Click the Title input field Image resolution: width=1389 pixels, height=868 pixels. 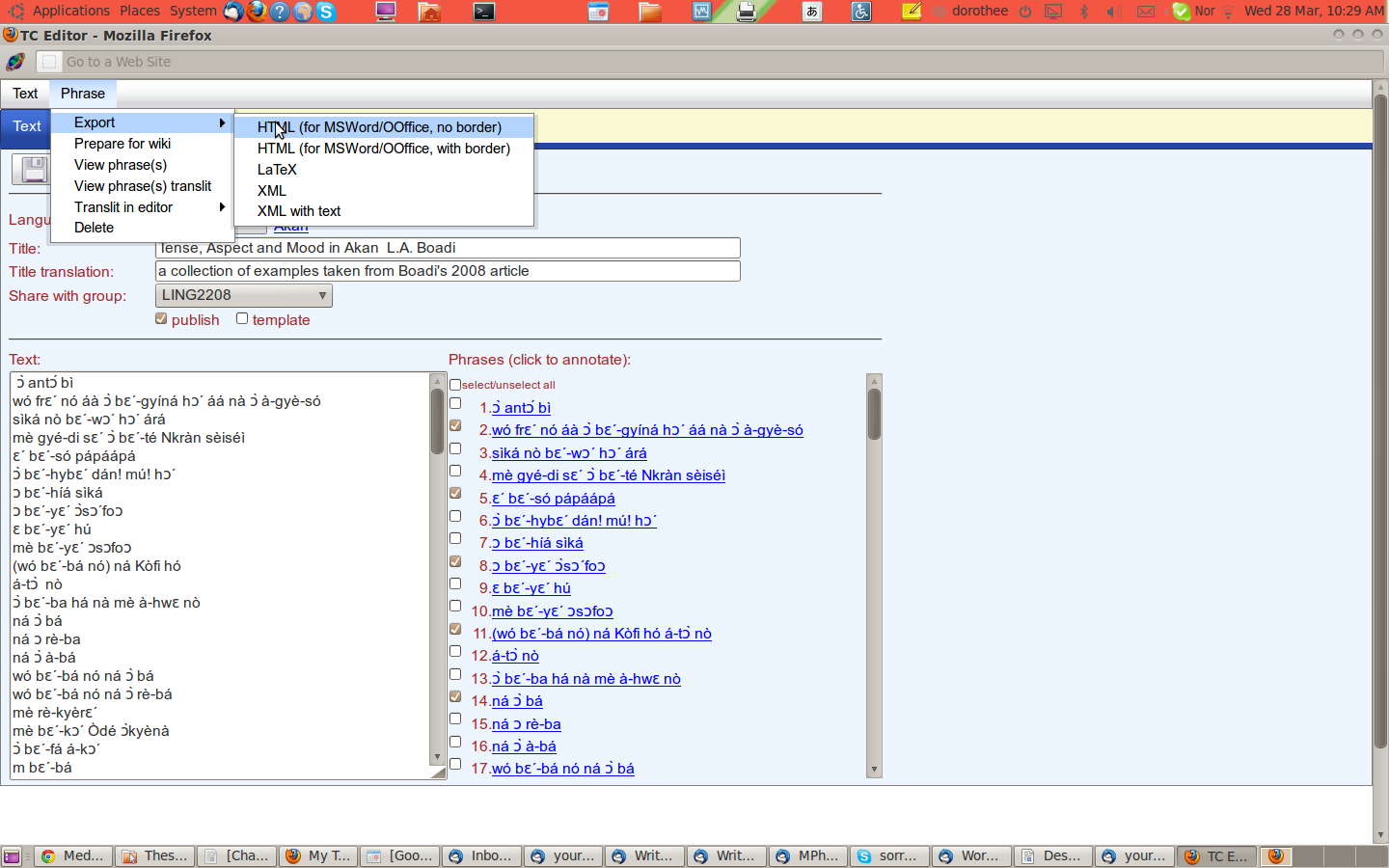448,248
